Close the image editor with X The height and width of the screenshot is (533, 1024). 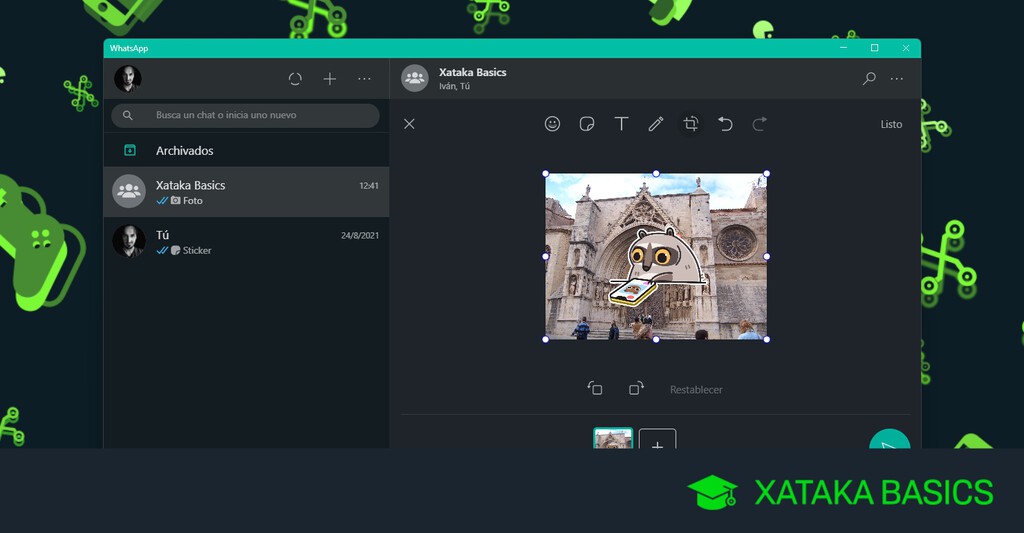click(x=409, y=124)
